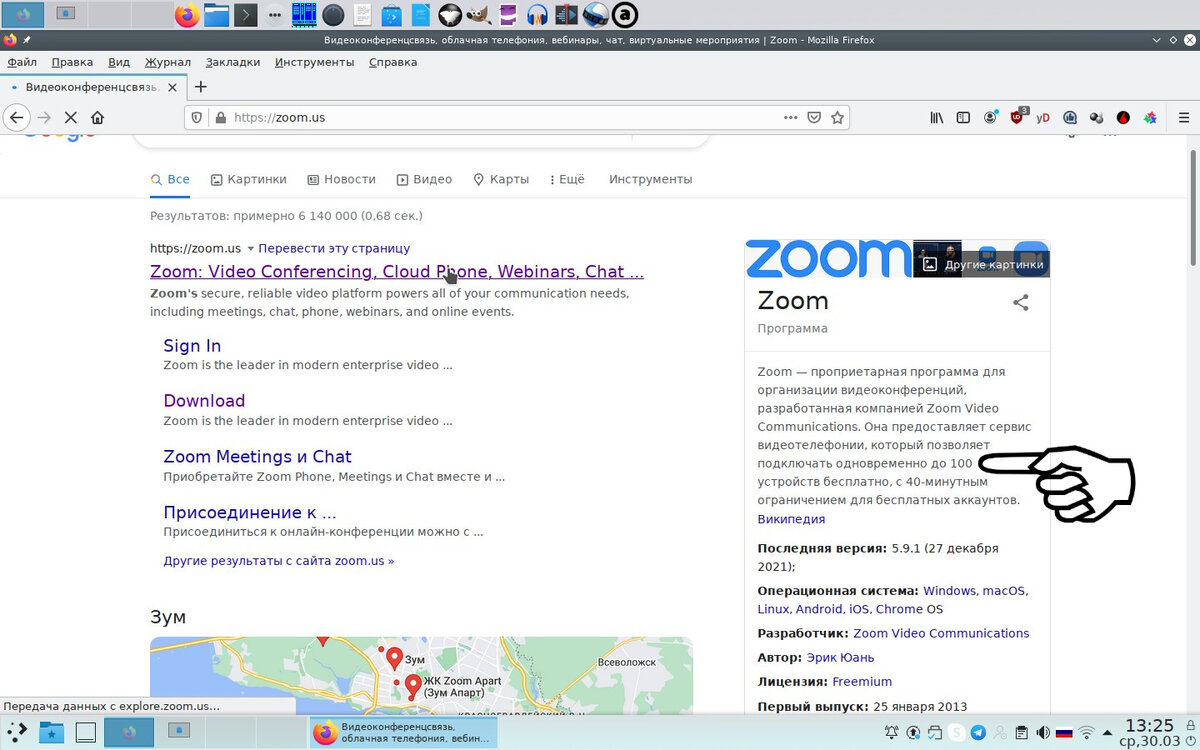The image size is (1200, 750).
Task: Stop loading the page
Action: point(70,117)
